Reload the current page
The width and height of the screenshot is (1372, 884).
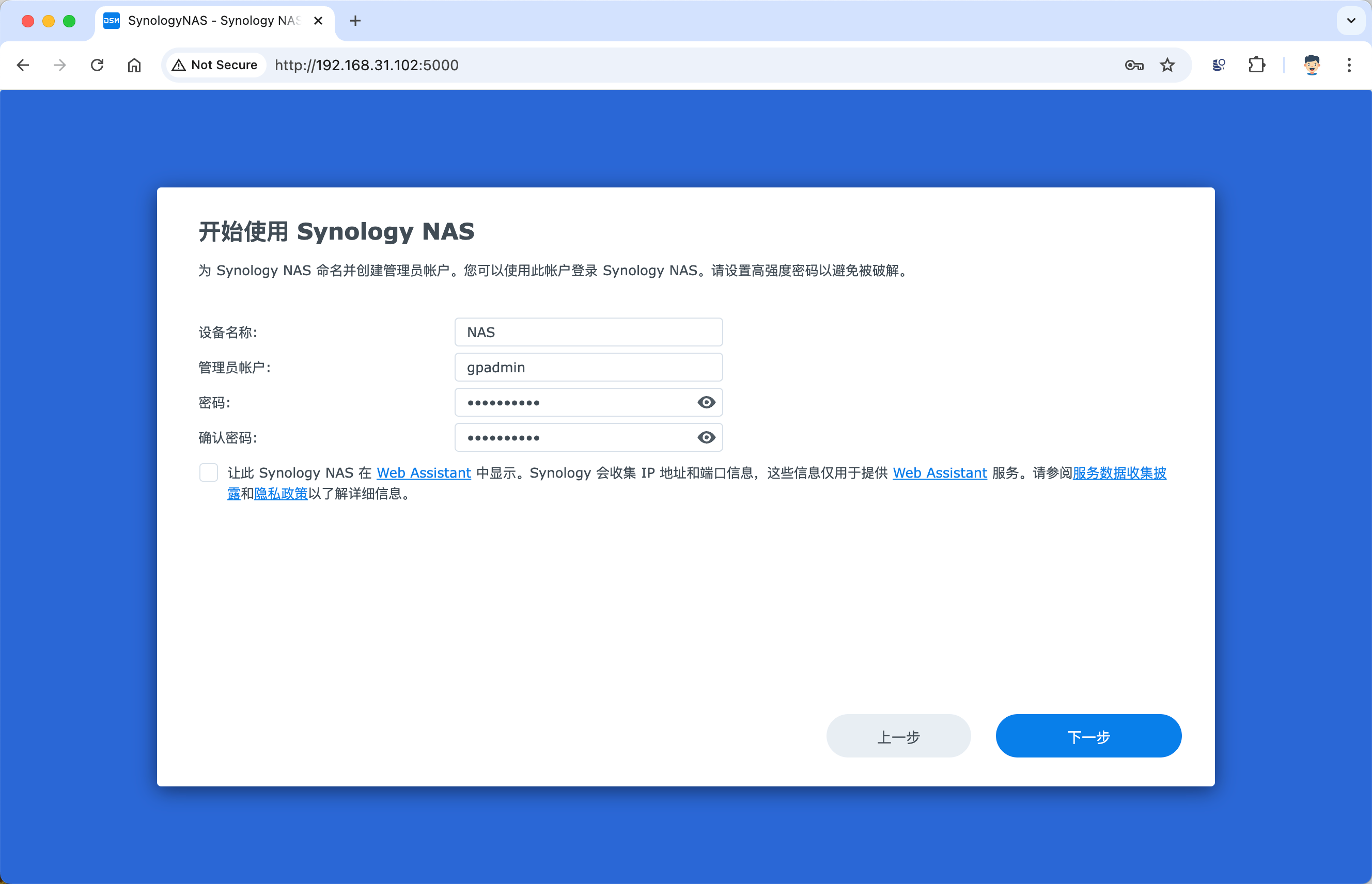pos(97,65)
